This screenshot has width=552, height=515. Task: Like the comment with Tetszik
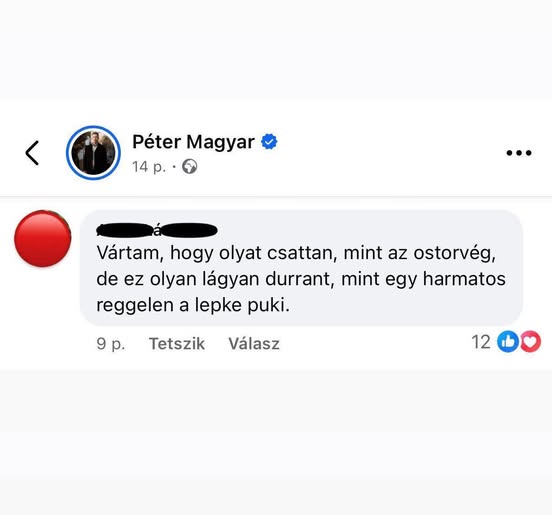(x=177, y=344)
